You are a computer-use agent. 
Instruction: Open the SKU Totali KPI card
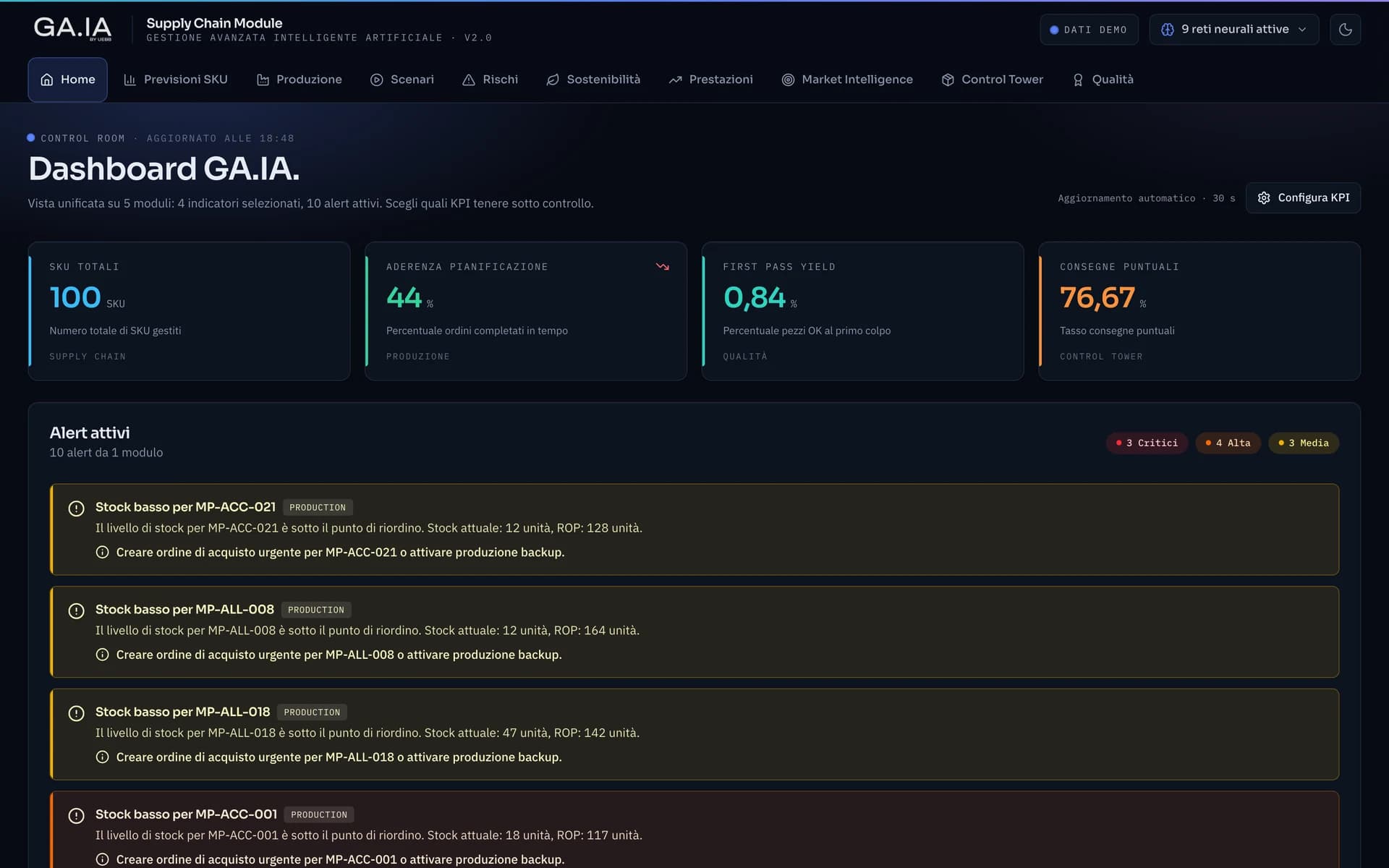(x=189, y=311)
